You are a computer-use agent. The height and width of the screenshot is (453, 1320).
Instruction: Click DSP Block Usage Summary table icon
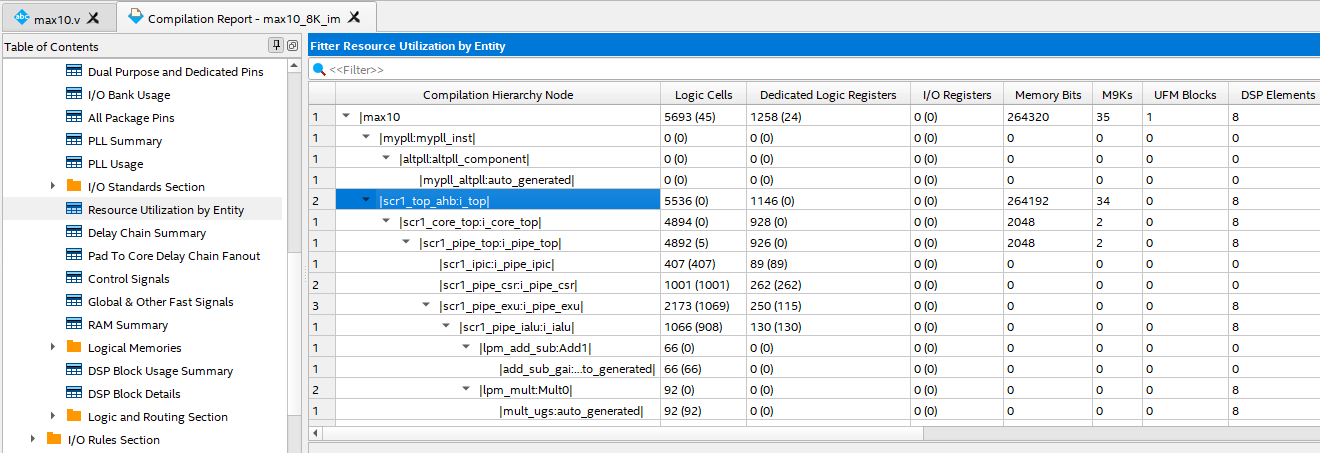[x=73, y=371]
